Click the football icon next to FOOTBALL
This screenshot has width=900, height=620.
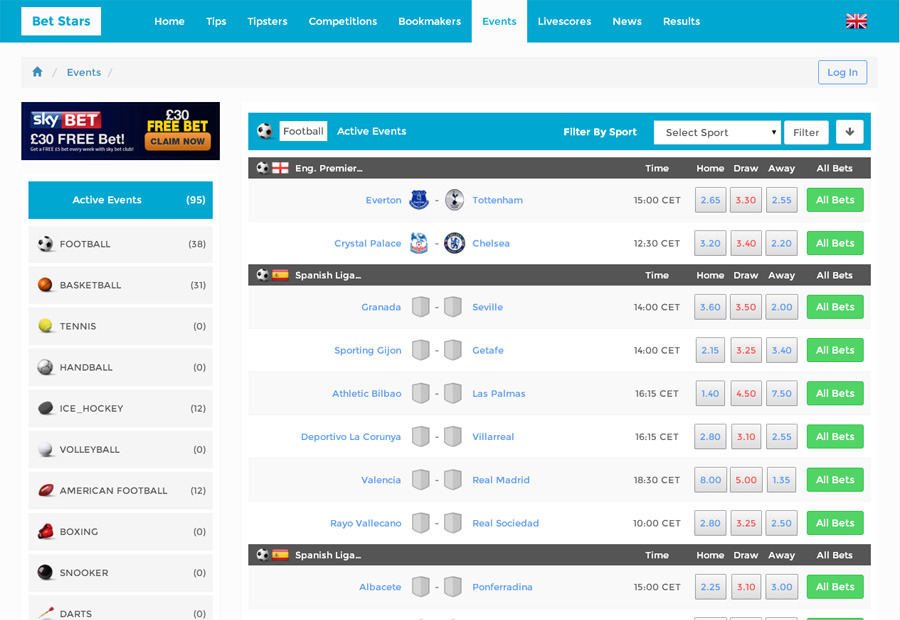coord(45,244)
